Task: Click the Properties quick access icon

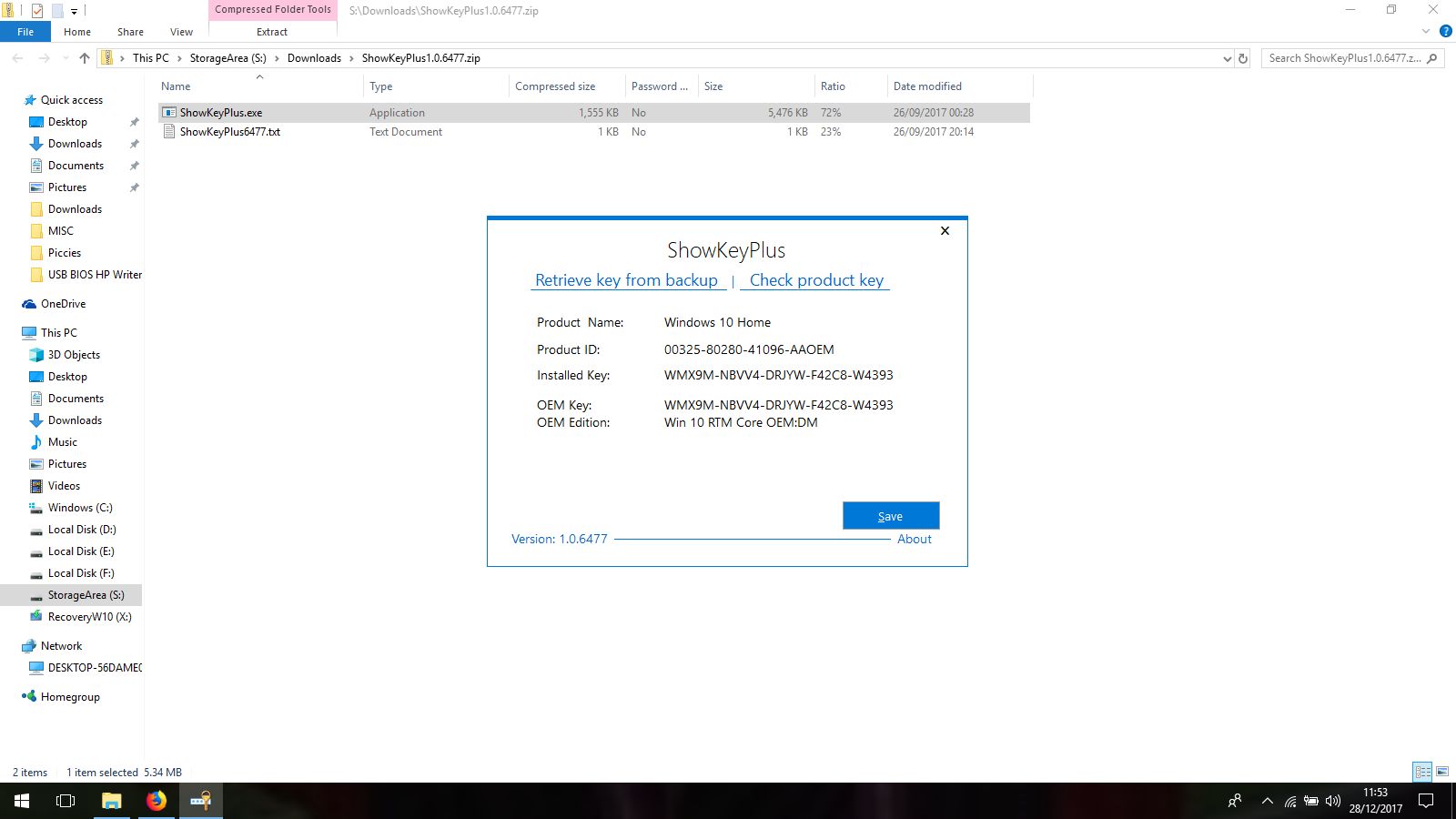Action: (37, 11)
